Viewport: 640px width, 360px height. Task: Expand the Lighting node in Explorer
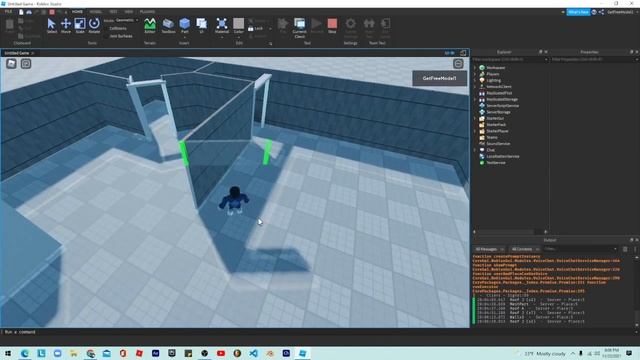click(x=475, y=80)
